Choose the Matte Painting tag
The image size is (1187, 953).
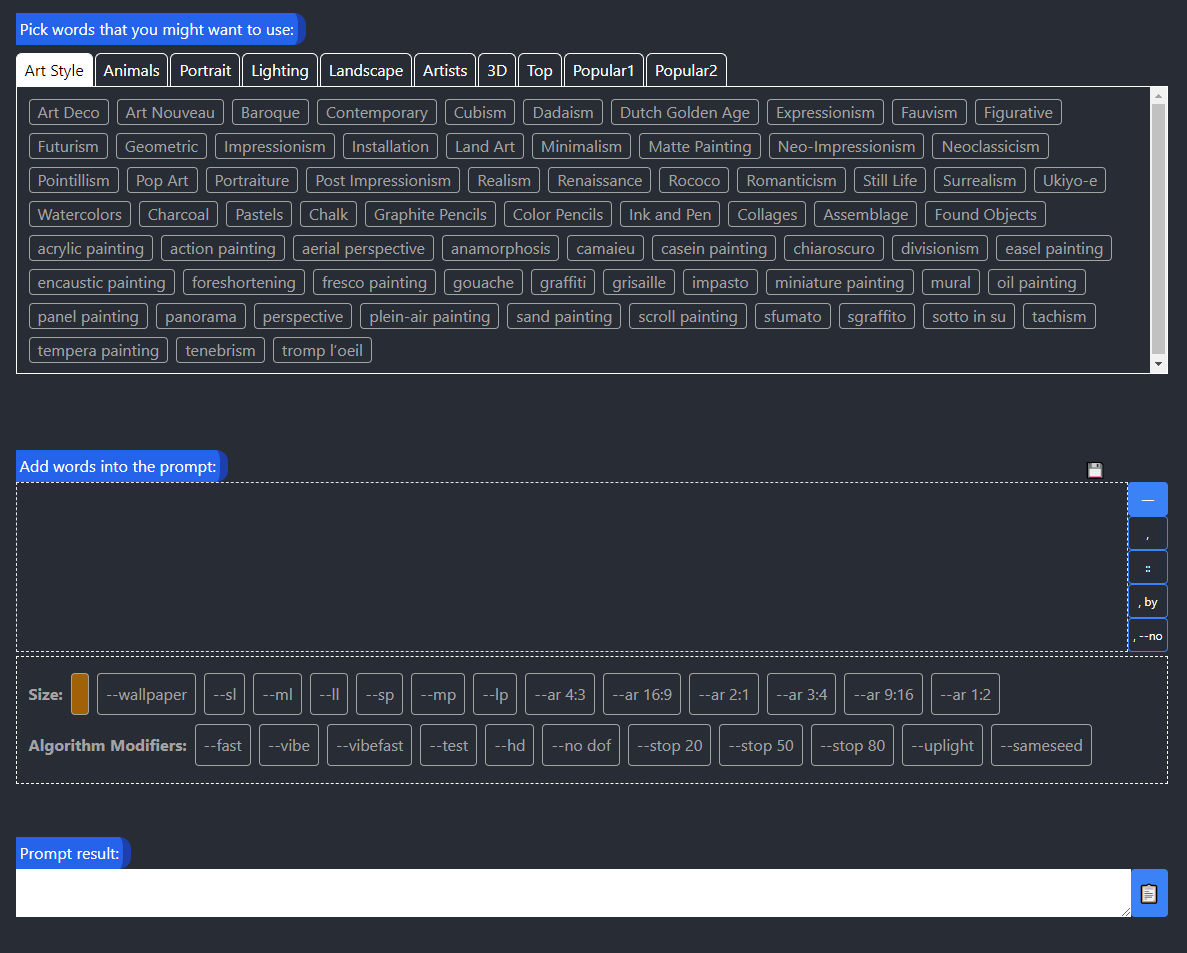click(x=700, y=146)
